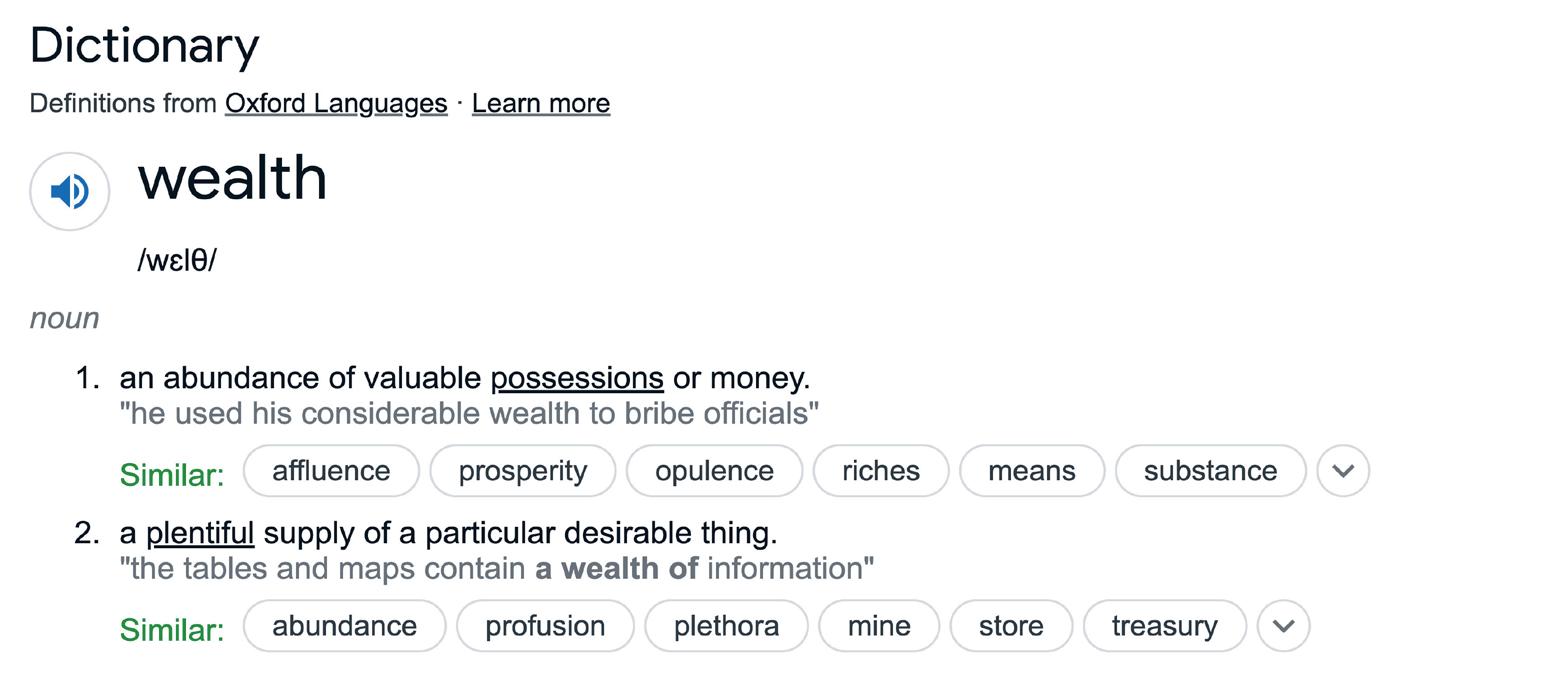Open the mine synonym chip
The image size is (1550, 690).
(x=878, y=626)
